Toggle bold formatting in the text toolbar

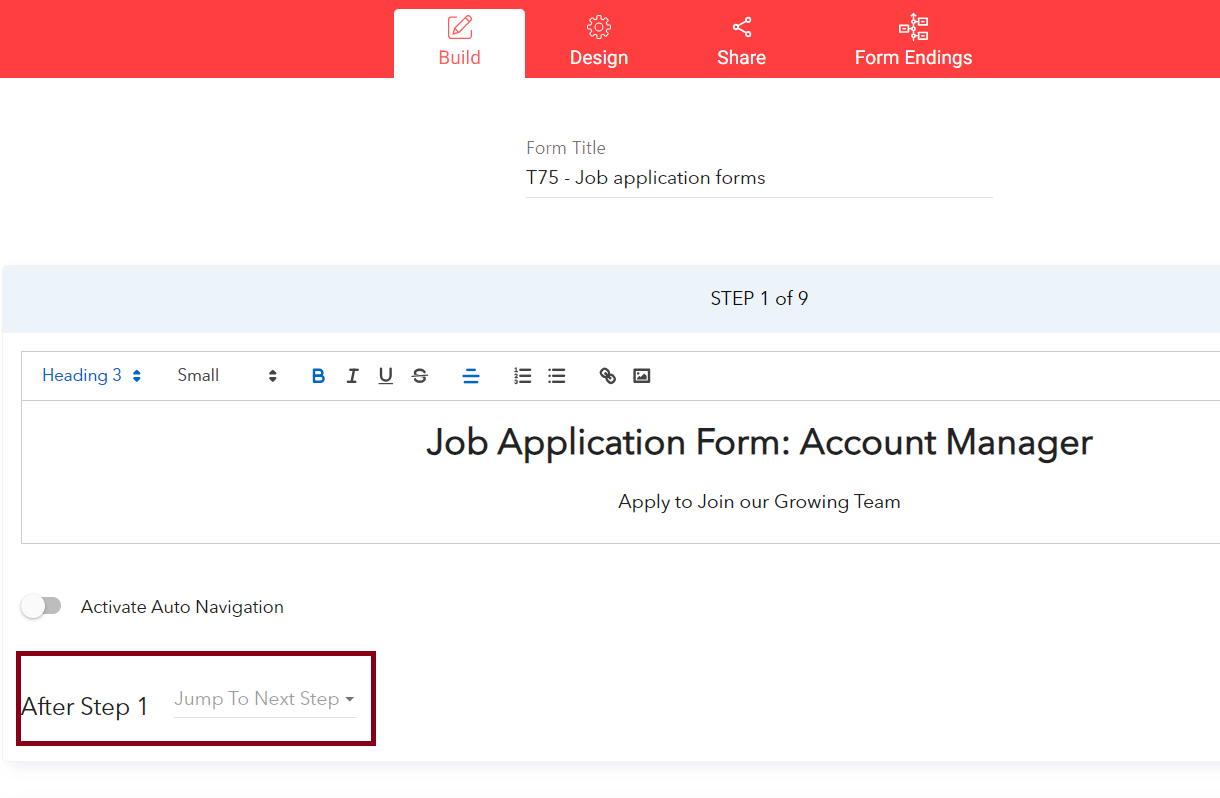point(318,375)
